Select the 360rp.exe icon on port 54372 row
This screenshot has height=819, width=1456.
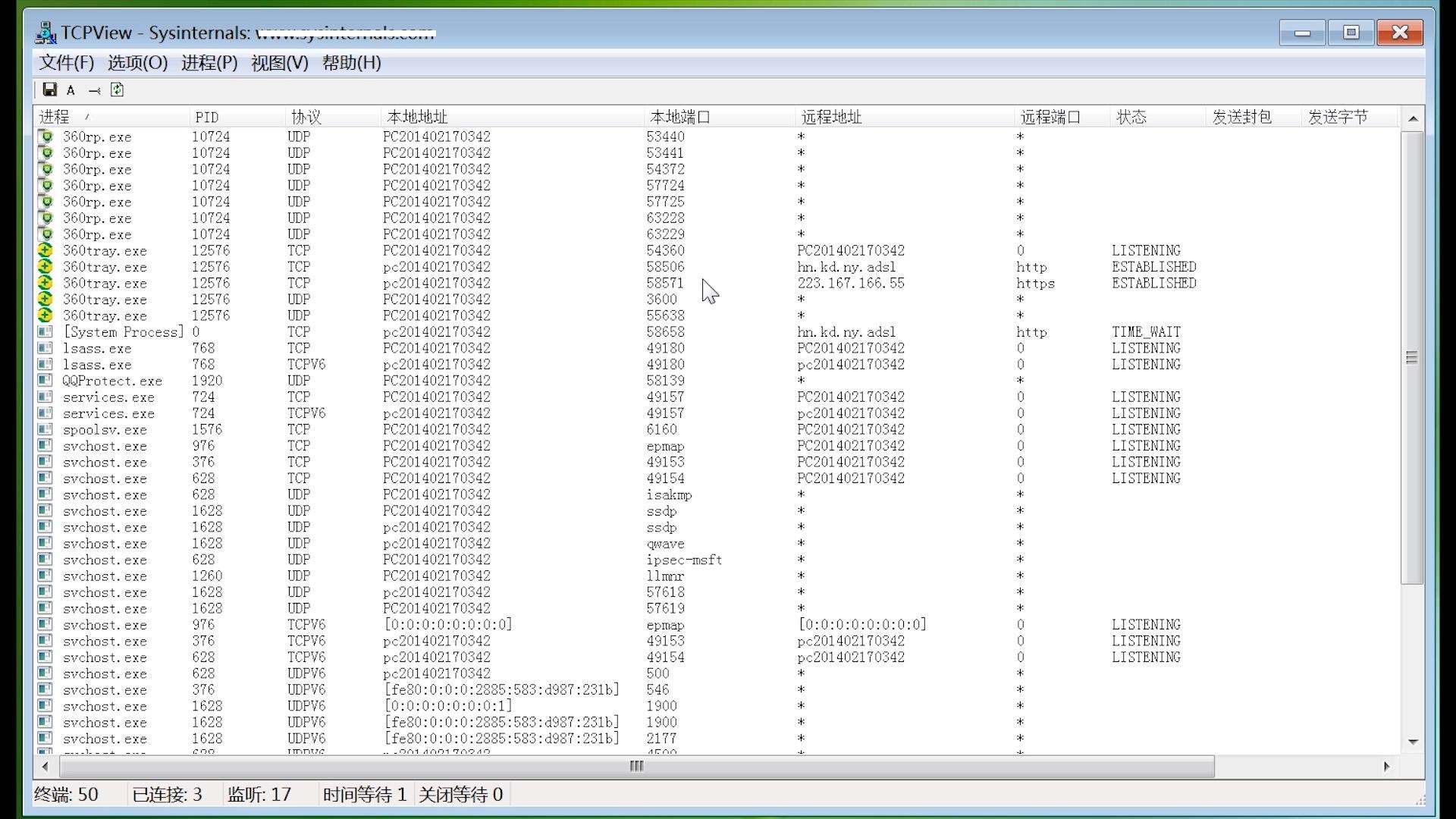point(46,169)
